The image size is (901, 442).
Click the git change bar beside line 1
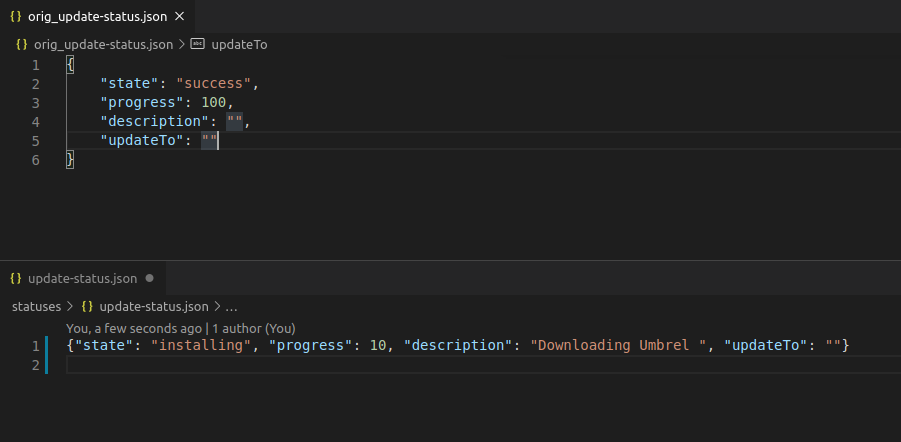click(x=46, y=345)
